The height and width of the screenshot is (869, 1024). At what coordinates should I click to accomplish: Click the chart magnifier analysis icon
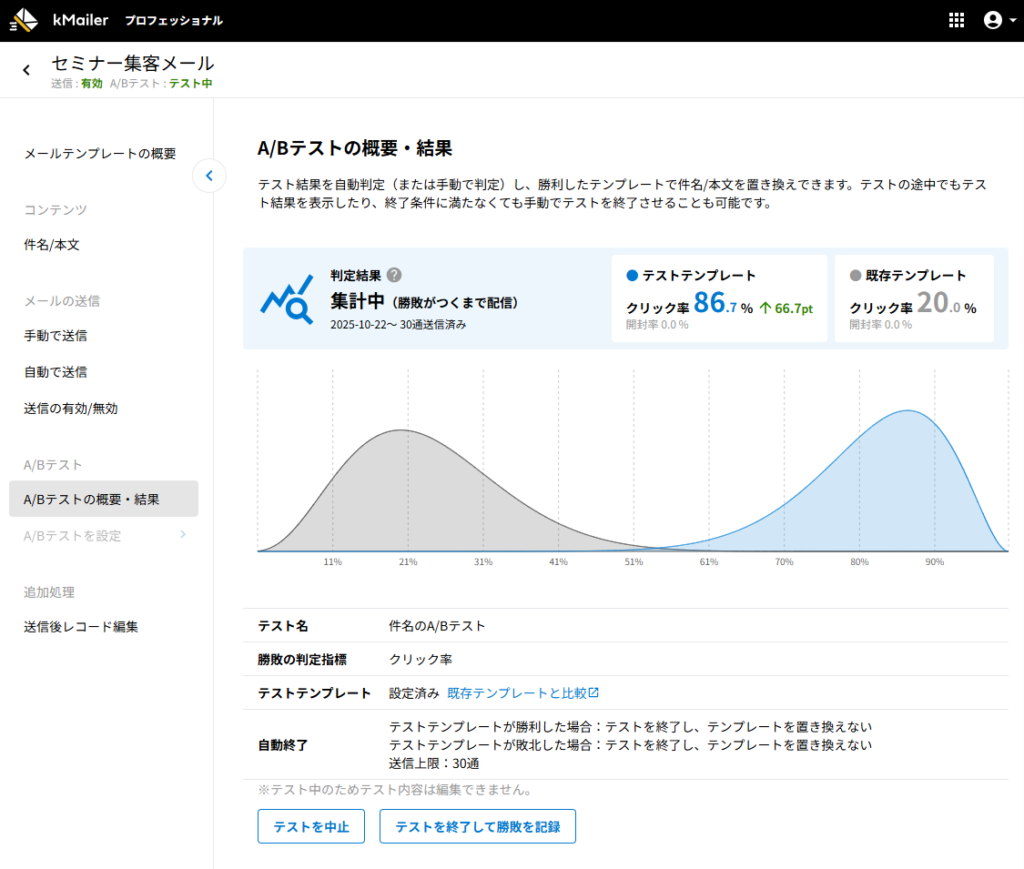[x=286, y=299]
